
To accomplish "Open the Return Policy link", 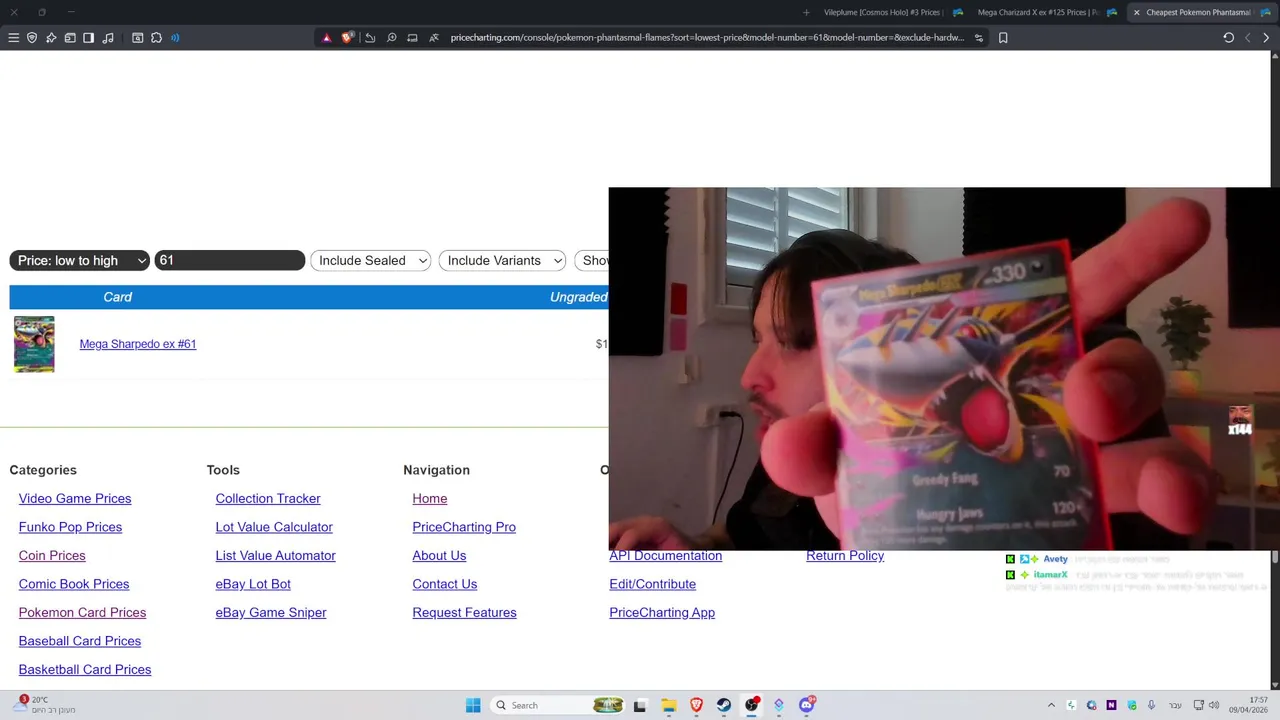I will tap(845, 556).
